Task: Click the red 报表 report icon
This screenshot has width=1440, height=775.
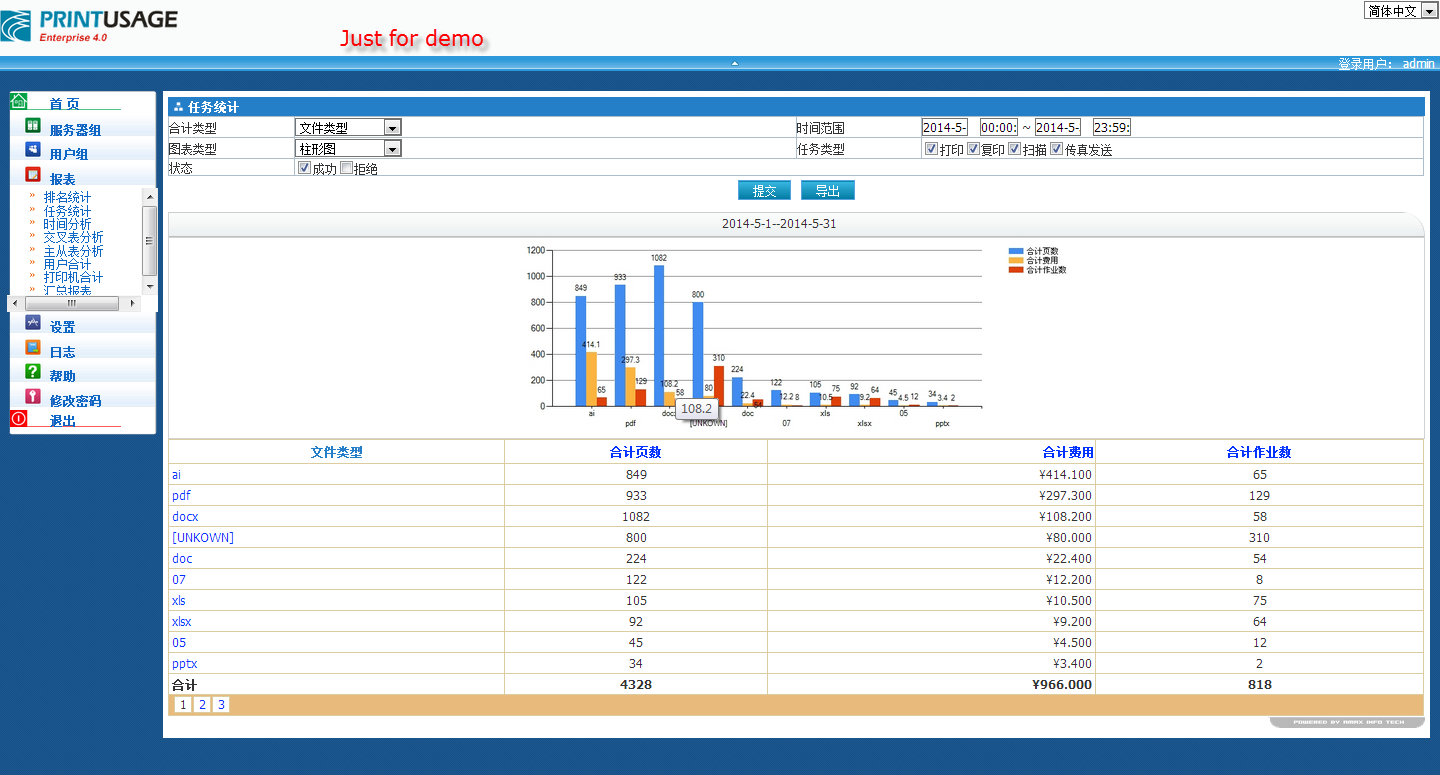Action: click(33, 175)
